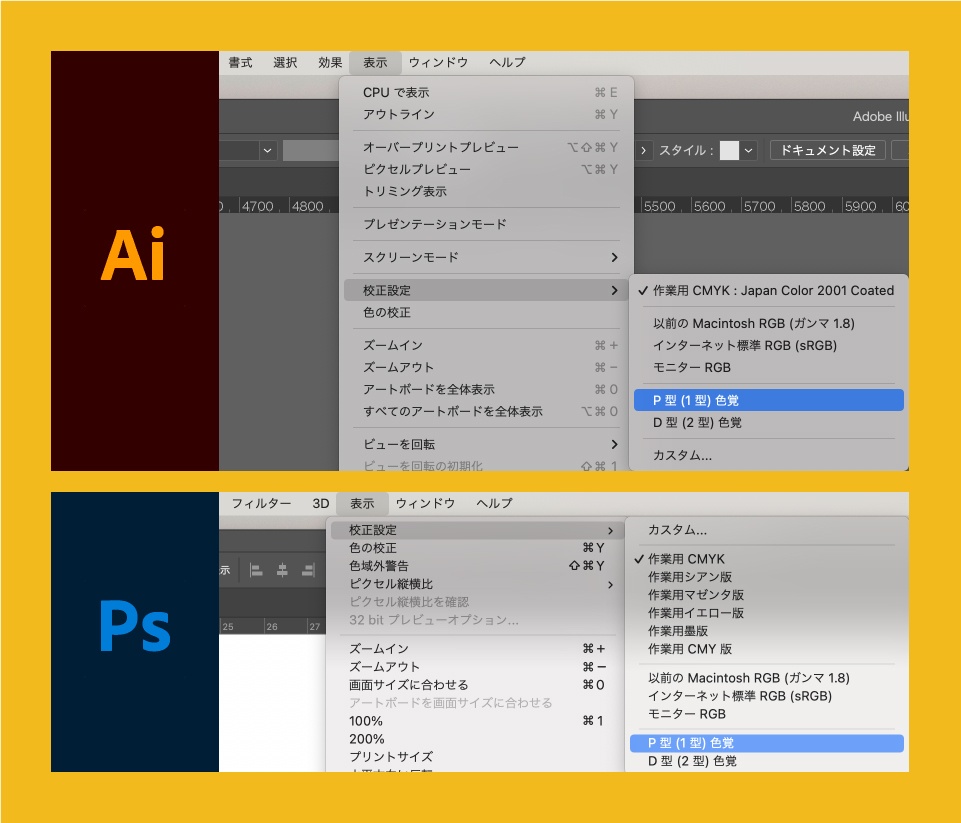Select 作業用シアン版 proof option
This screenshot has width=961, height=823.
pos(767,577)
